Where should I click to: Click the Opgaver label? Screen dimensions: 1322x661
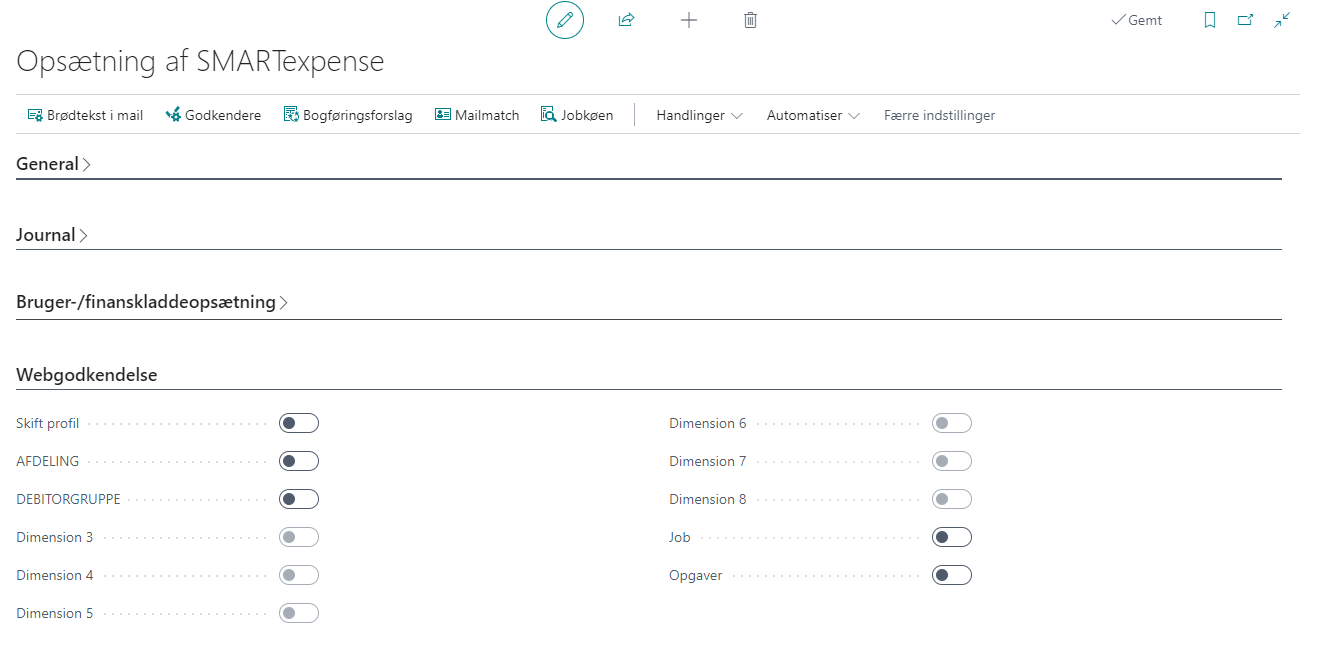[696, 576]
